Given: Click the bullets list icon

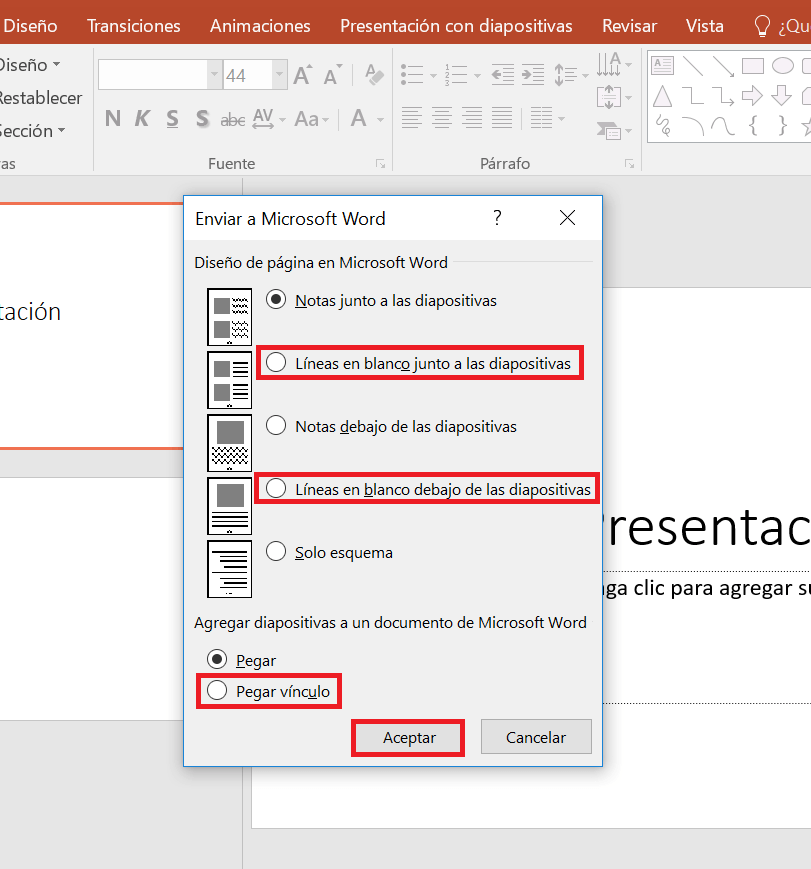Looking at the screenshot, I should 412,74.
